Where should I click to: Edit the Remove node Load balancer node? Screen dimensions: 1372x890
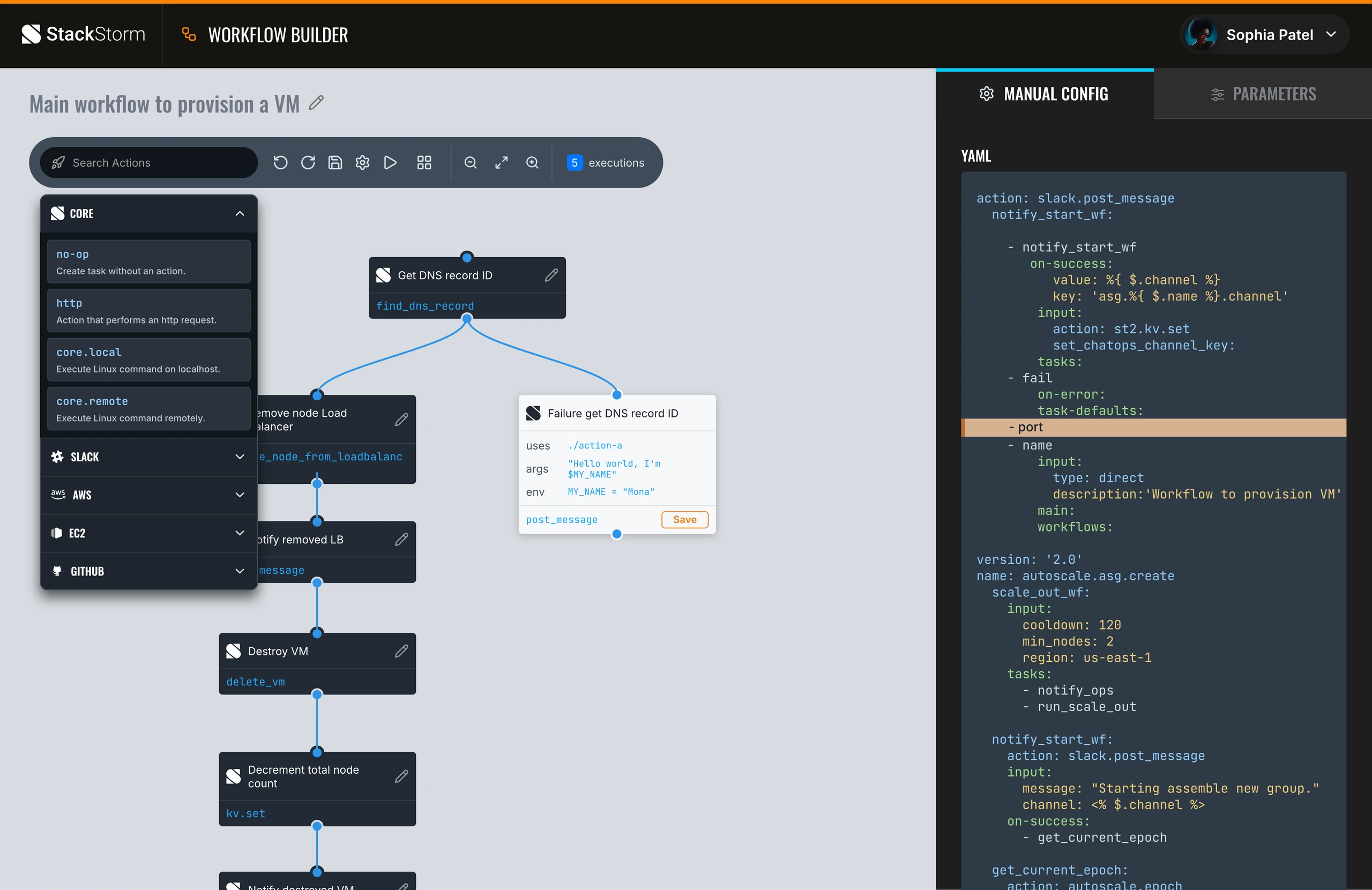[x=401, y=420]
